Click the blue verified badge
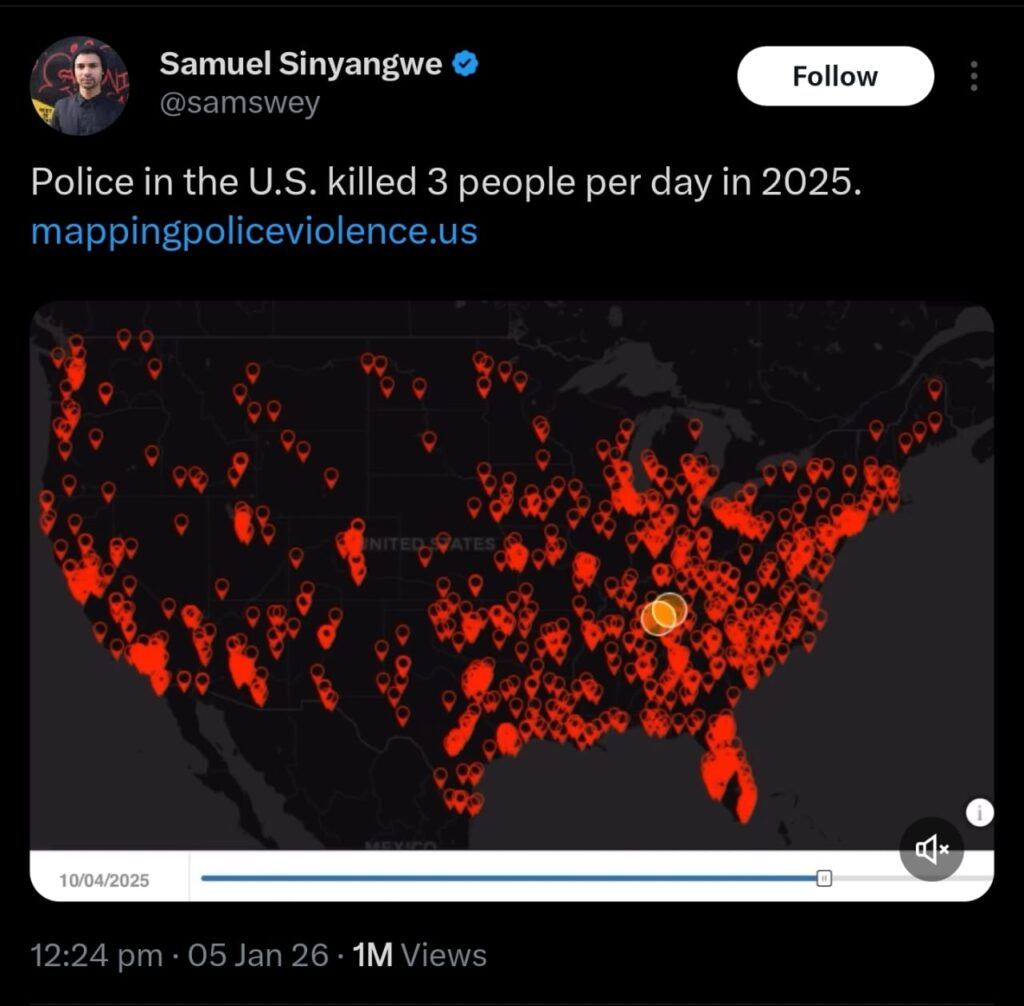The height and width of the screenshot is (1006, 1024). pyautogui.click(x=466, y=64)
